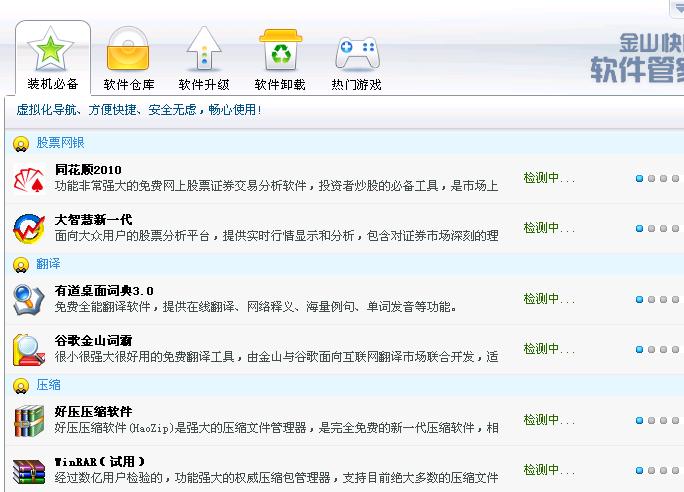Click the 同花顺2010 playing cards icon
Viewport: 684px width, 492px height.
[28, 179]
